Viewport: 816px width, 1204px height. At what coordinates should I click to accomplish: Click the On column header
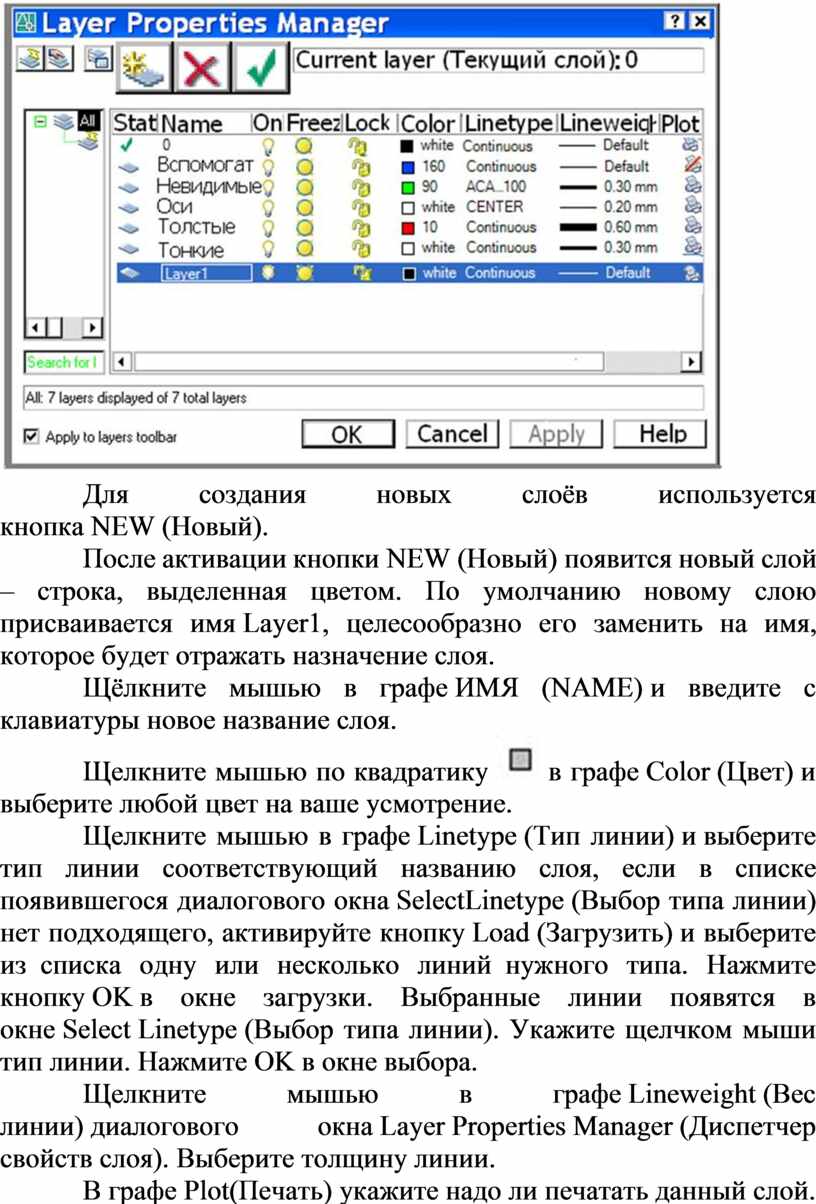[x=268, y=123]
